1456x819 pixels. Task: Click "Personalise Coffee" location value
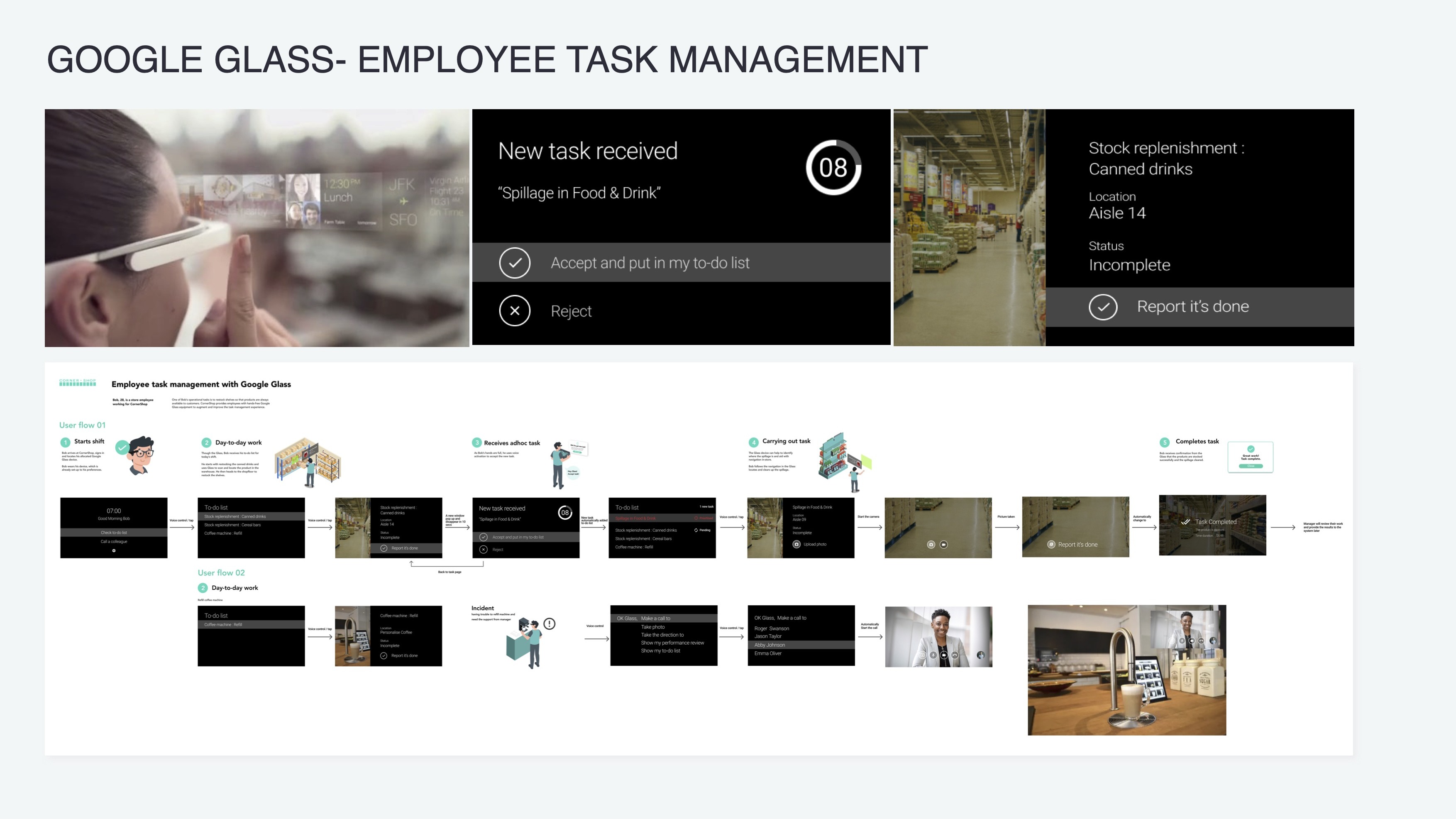[396, 633]
